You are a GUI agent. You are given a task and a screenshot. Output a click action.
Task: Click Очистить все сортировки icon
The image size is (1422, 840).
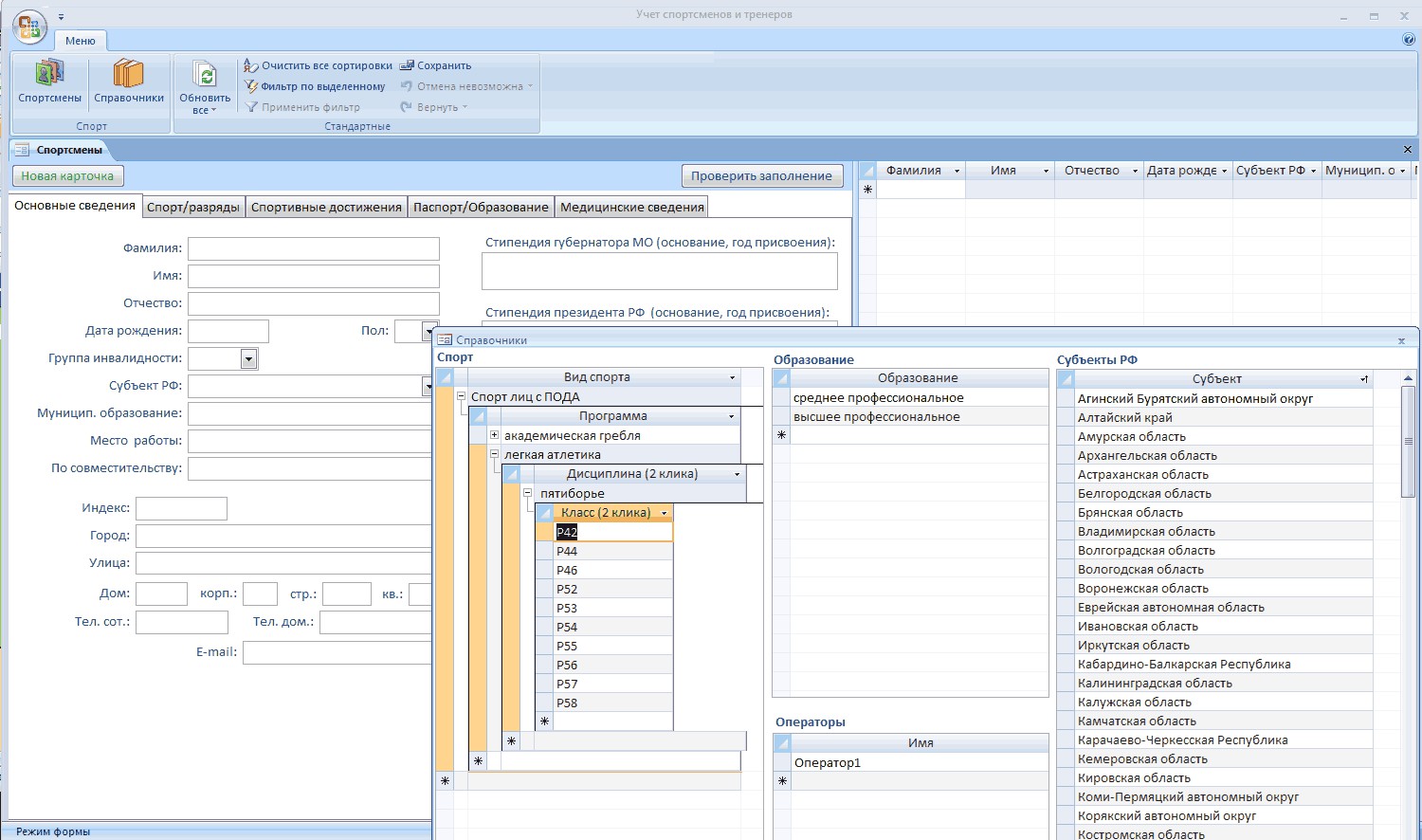(x=251, y=65)
